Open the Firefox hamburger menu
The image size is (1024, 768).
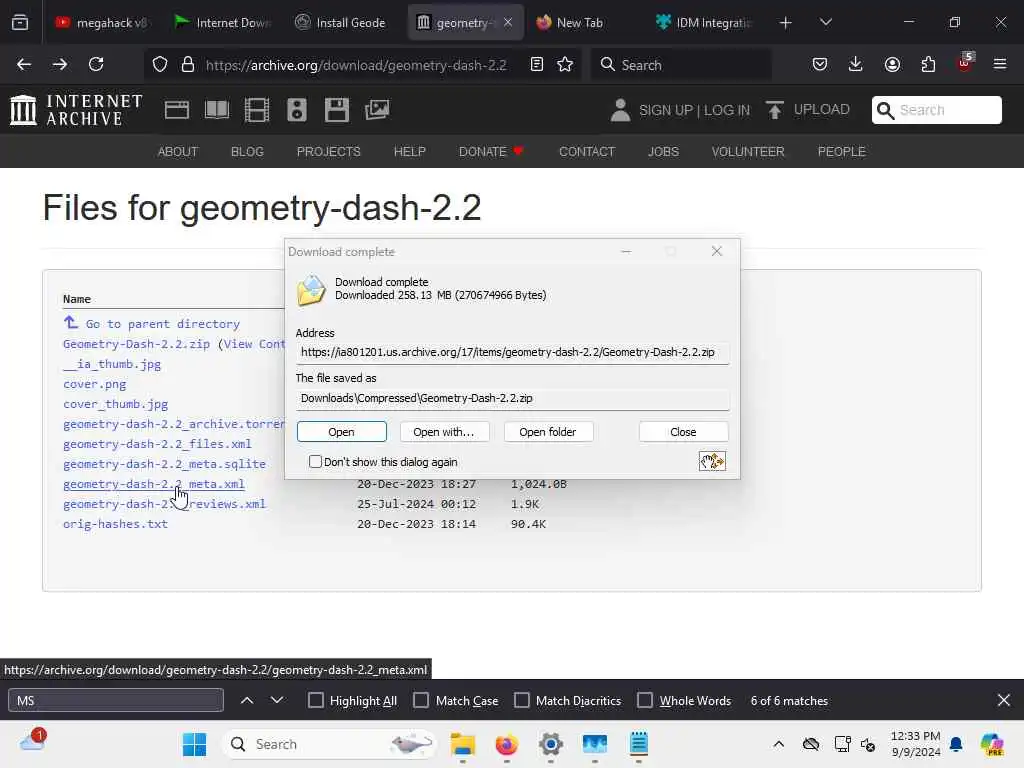click(x=1000, y=65)
